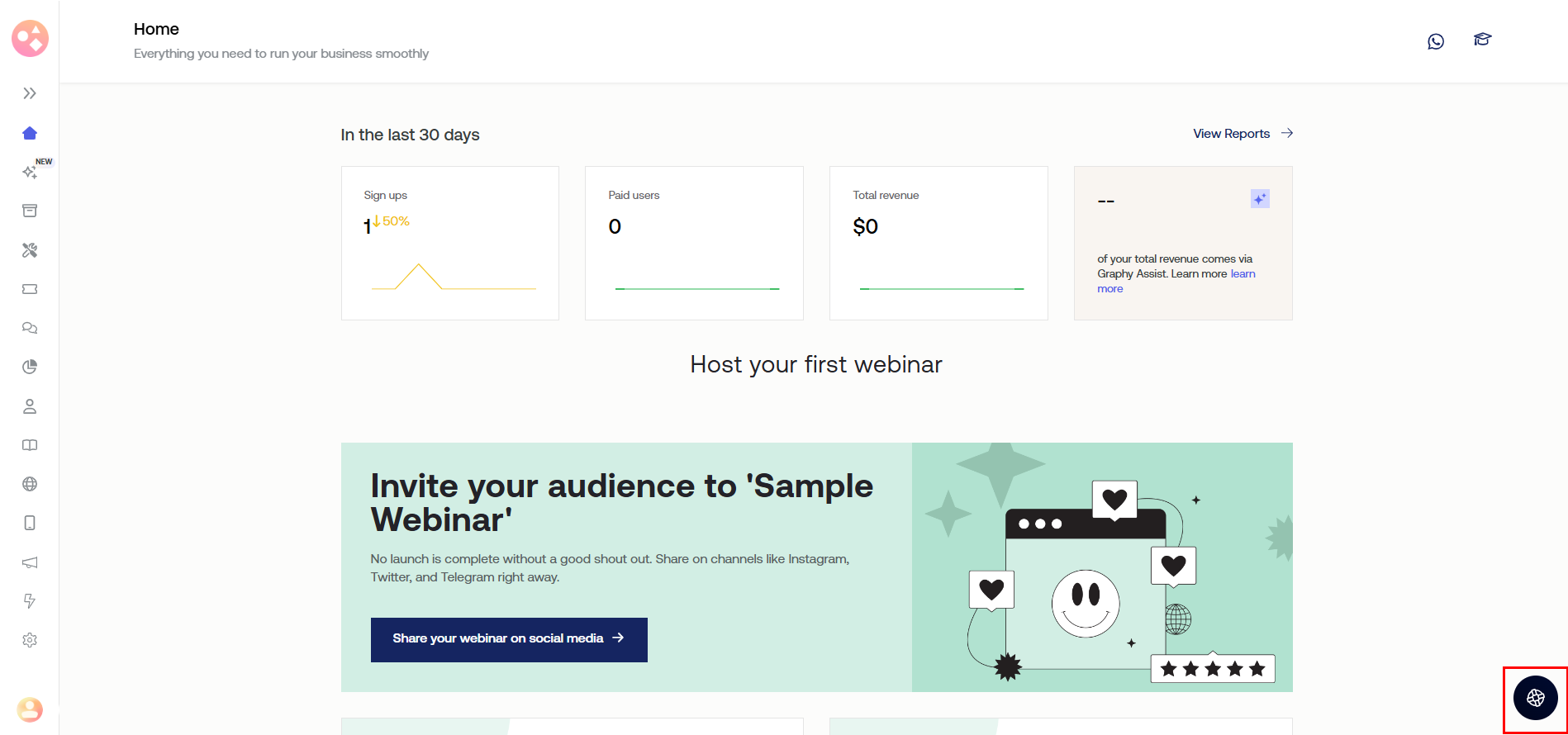This screenshot has height=735, width=1568.
Task: Click the ticket coupon icon in sidebar
Action: point(30,289)
